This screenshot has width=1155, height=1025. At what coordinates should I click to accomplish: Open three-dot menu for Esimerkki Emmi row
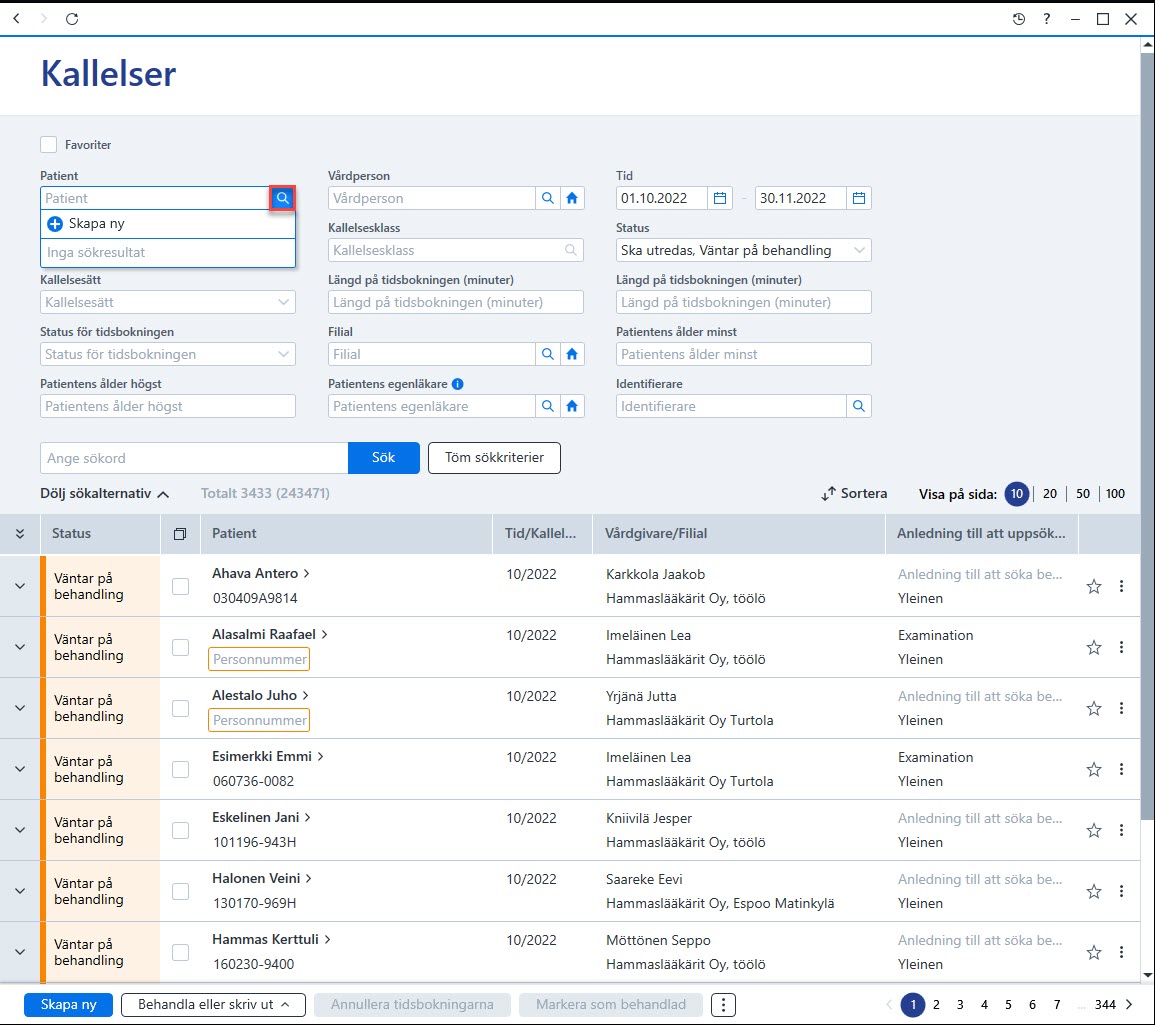pos(1121,769)
